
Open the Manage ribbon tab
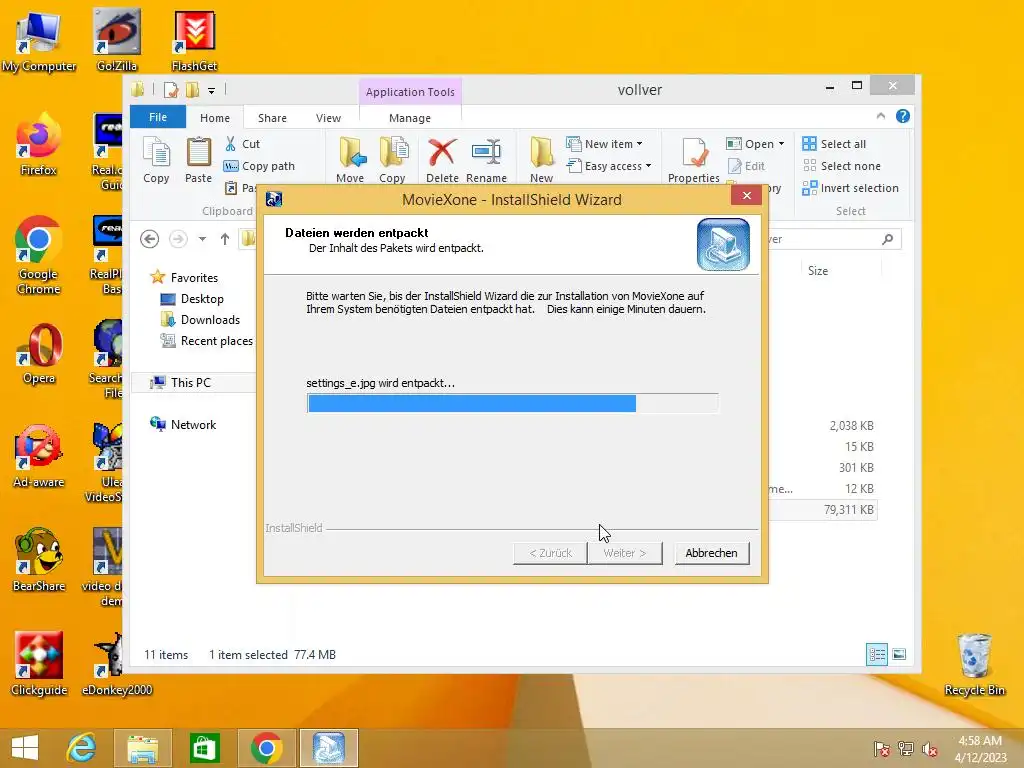[x=410, y=118]
